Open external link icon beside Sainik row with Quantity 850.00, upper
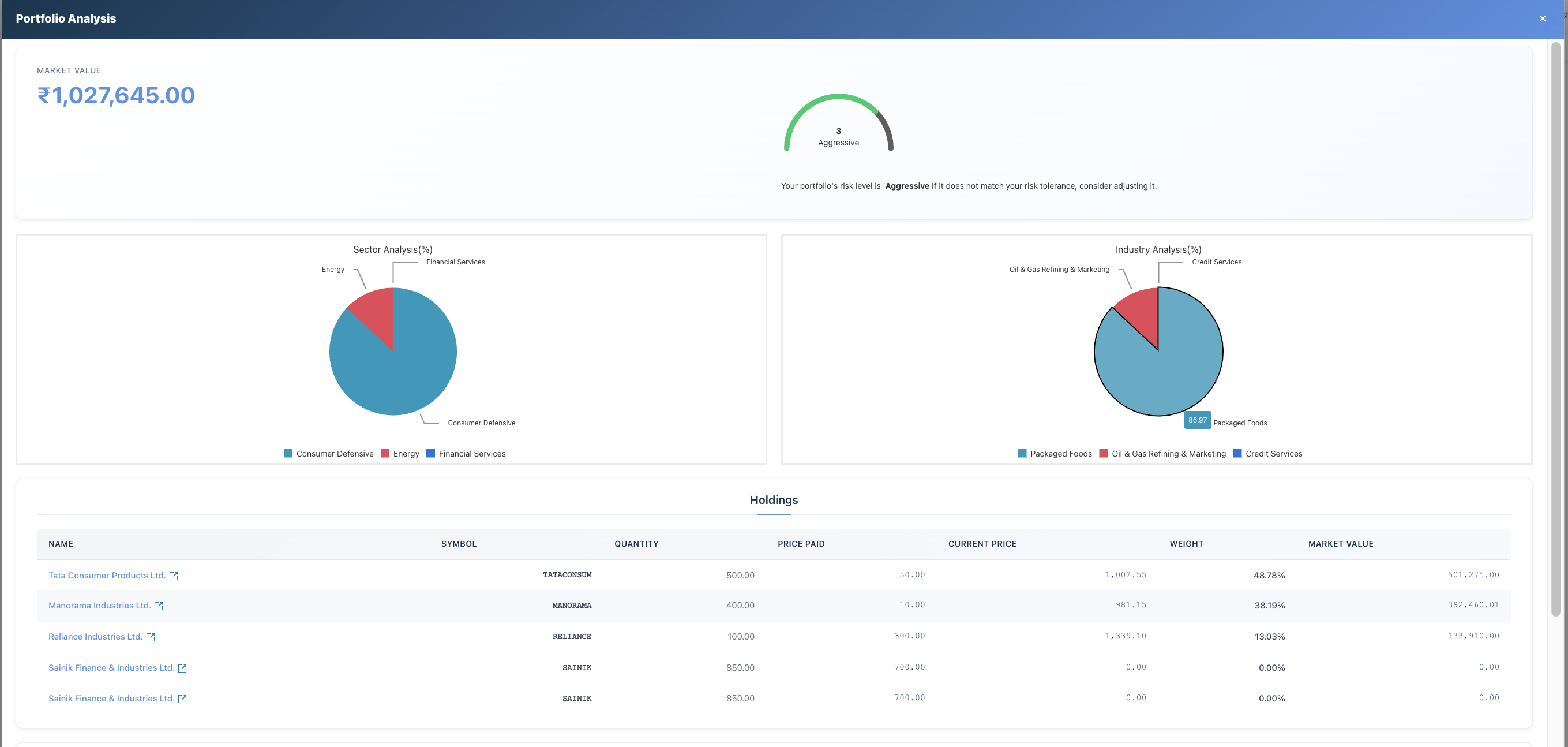Viewport: 1568px width, 747px height. click(x=182, y=668)
